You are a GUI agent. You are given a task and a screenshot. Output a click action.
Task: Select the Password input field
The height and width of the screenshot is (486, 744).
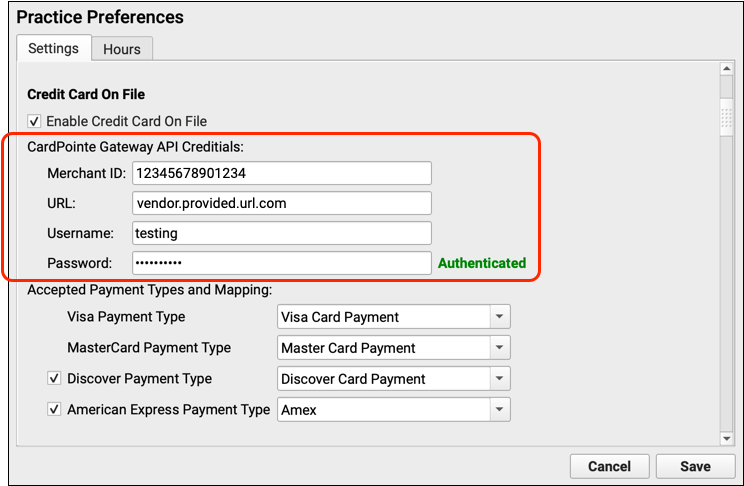[281, 263]
